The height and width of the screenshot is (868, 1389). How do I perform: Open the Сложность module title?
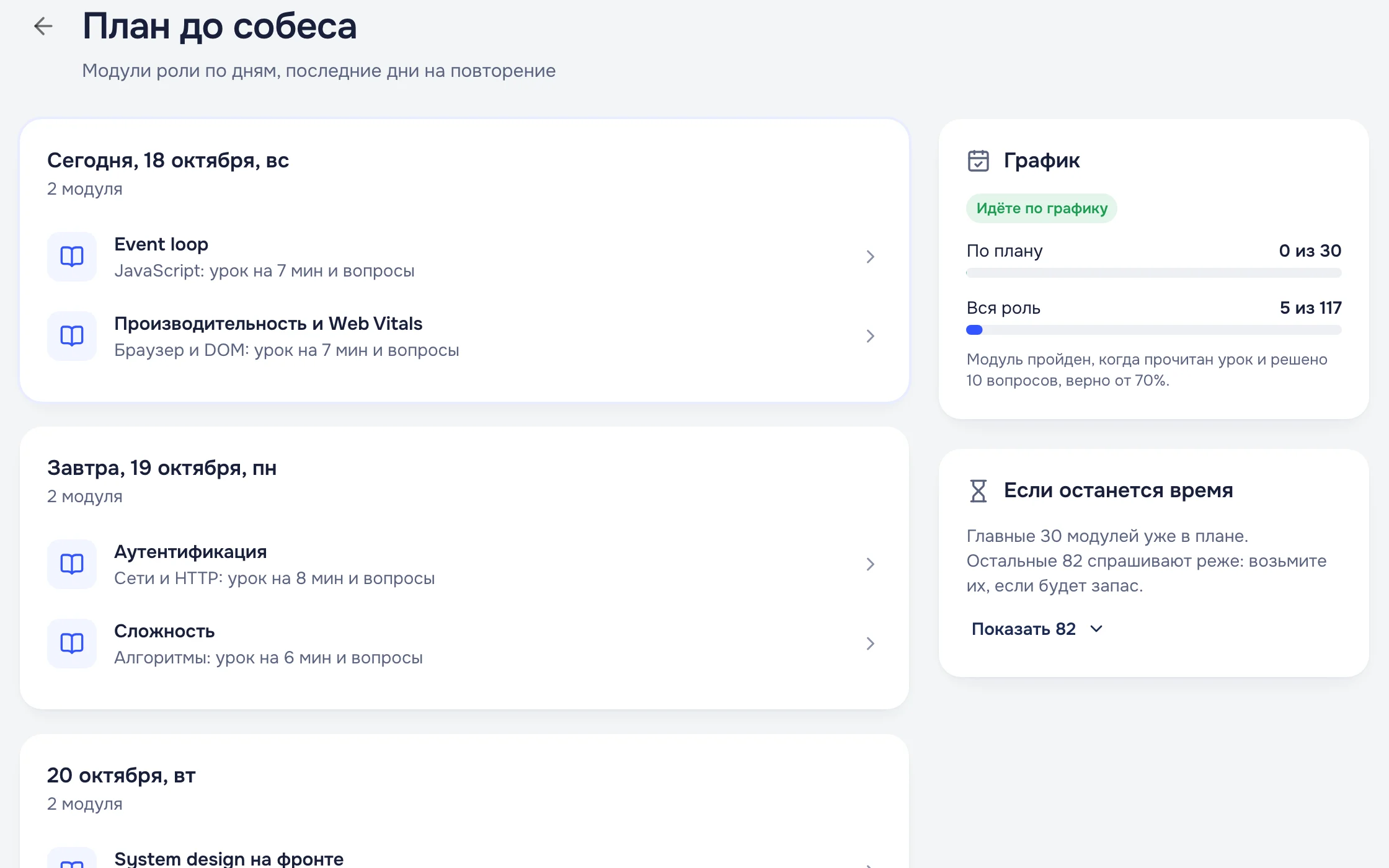[x=164, y=631]
